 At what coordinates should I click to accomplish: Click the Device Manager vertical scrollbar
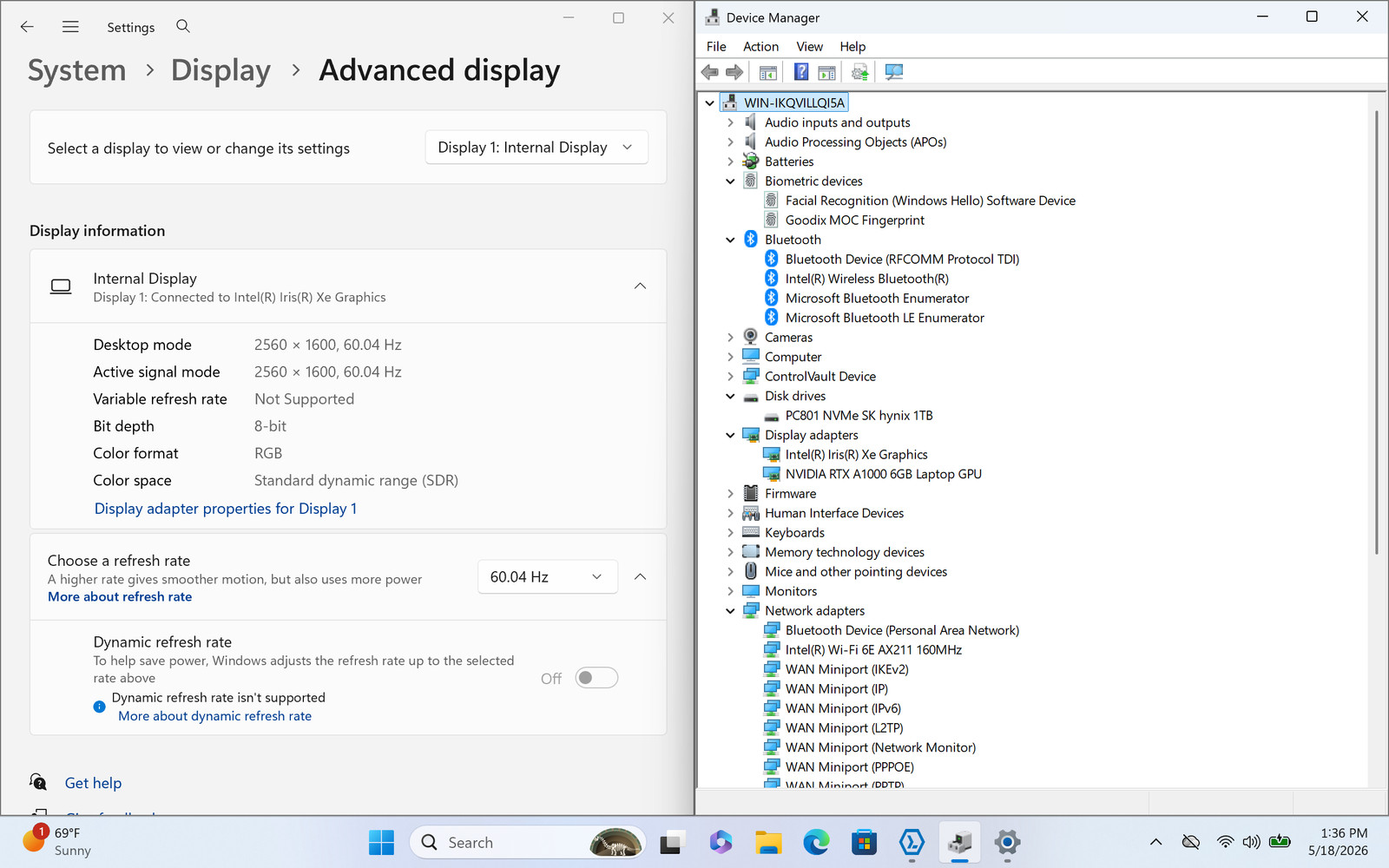tap(1376, 332)
